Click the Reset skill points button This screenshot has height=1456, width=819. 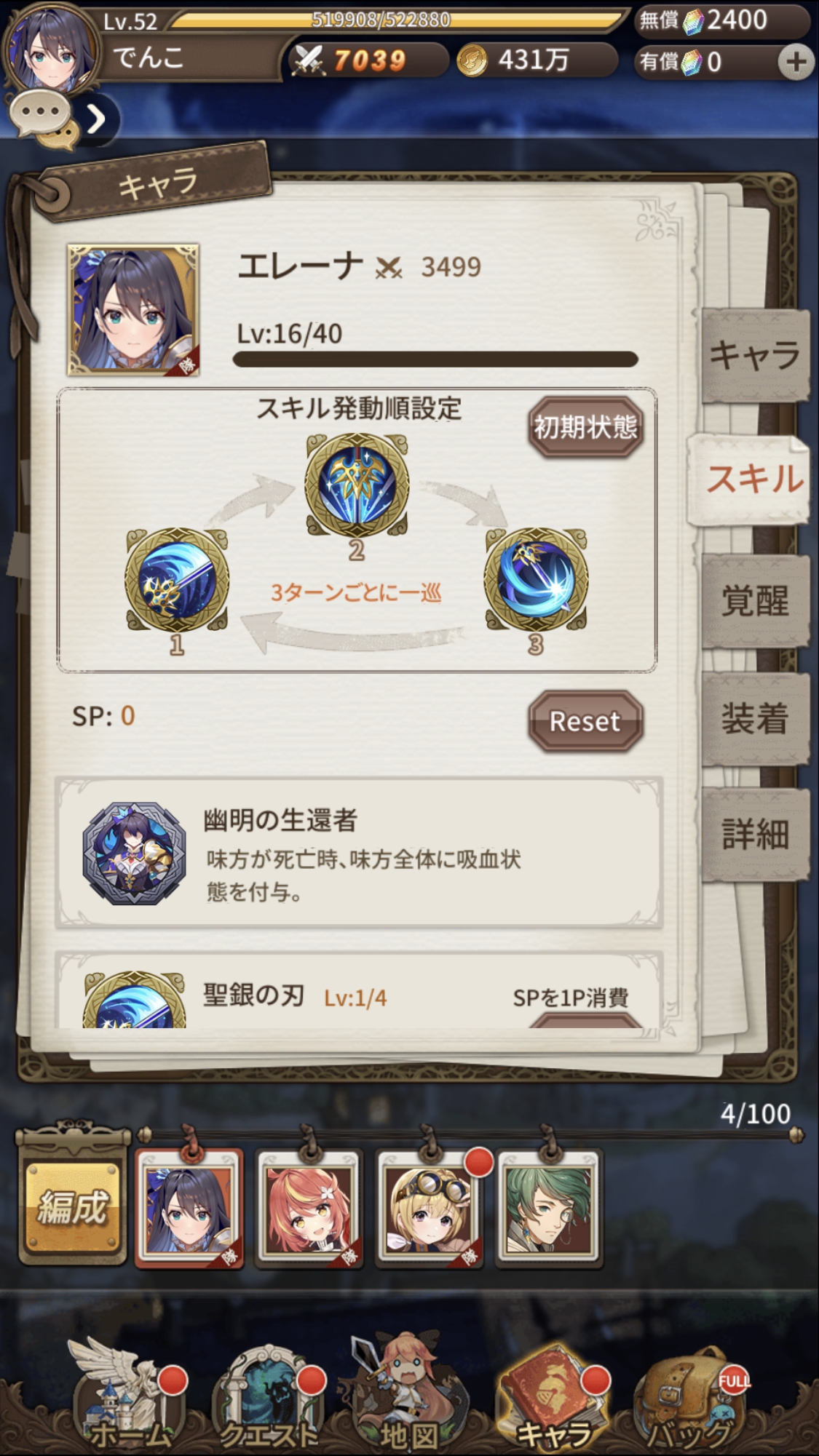586,721
